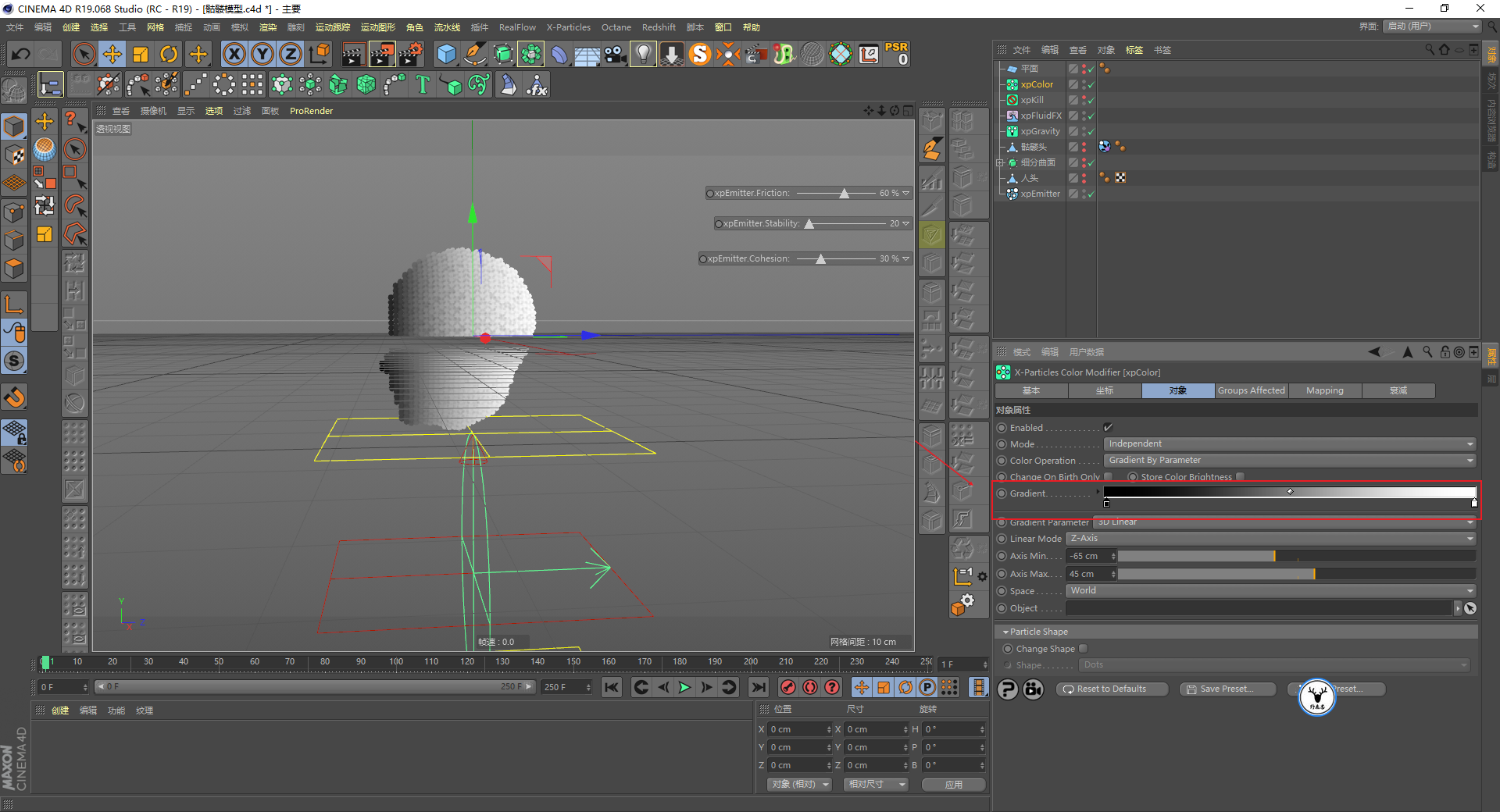Toggle X axis lock icon
This screenshot has height=812, width=1500.
(x=234, y=54)
